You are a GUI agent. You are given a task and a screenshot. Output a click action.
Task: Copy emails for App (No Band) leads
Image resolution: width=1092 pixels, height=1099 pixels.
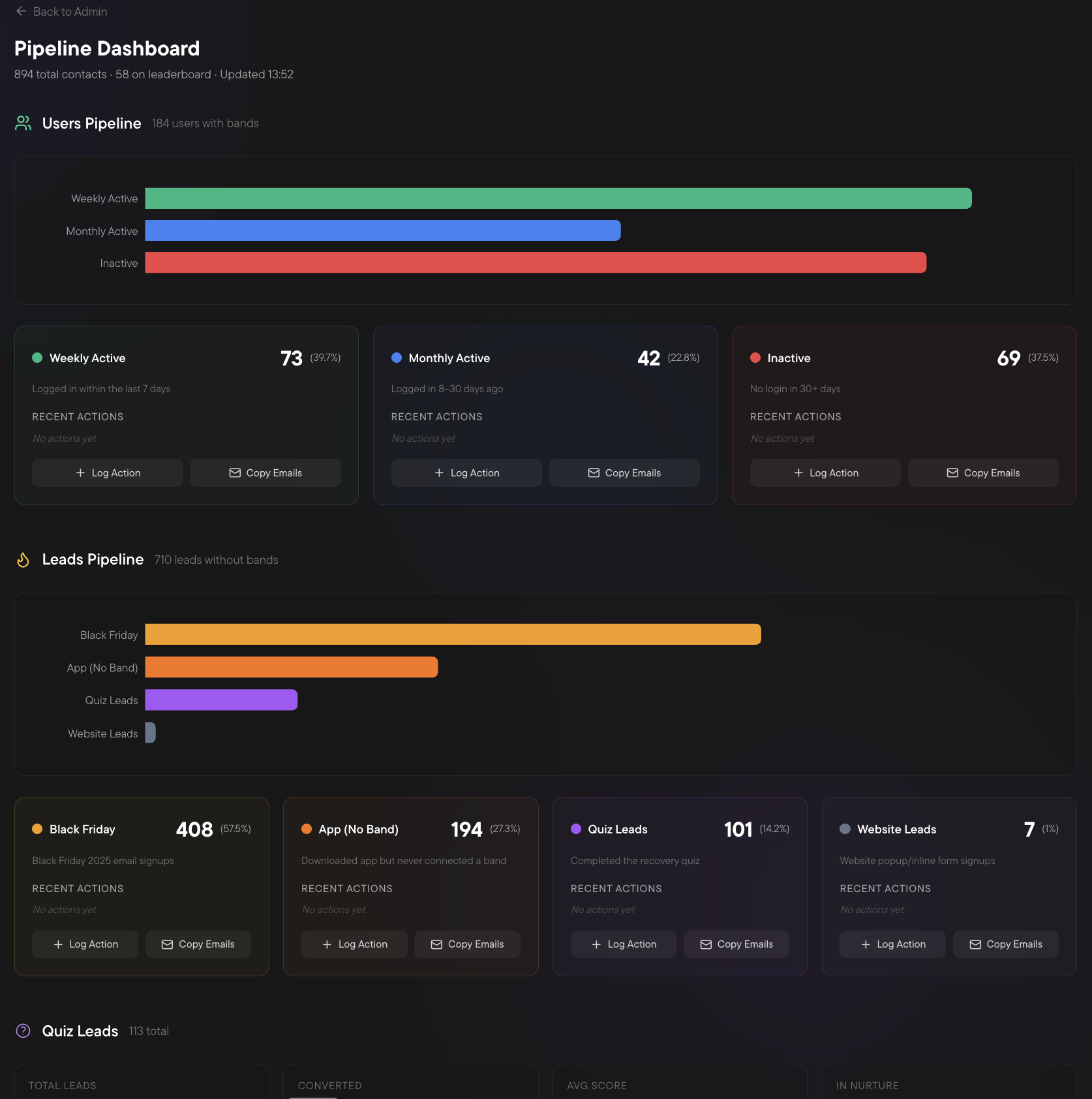tap(467, 944)
